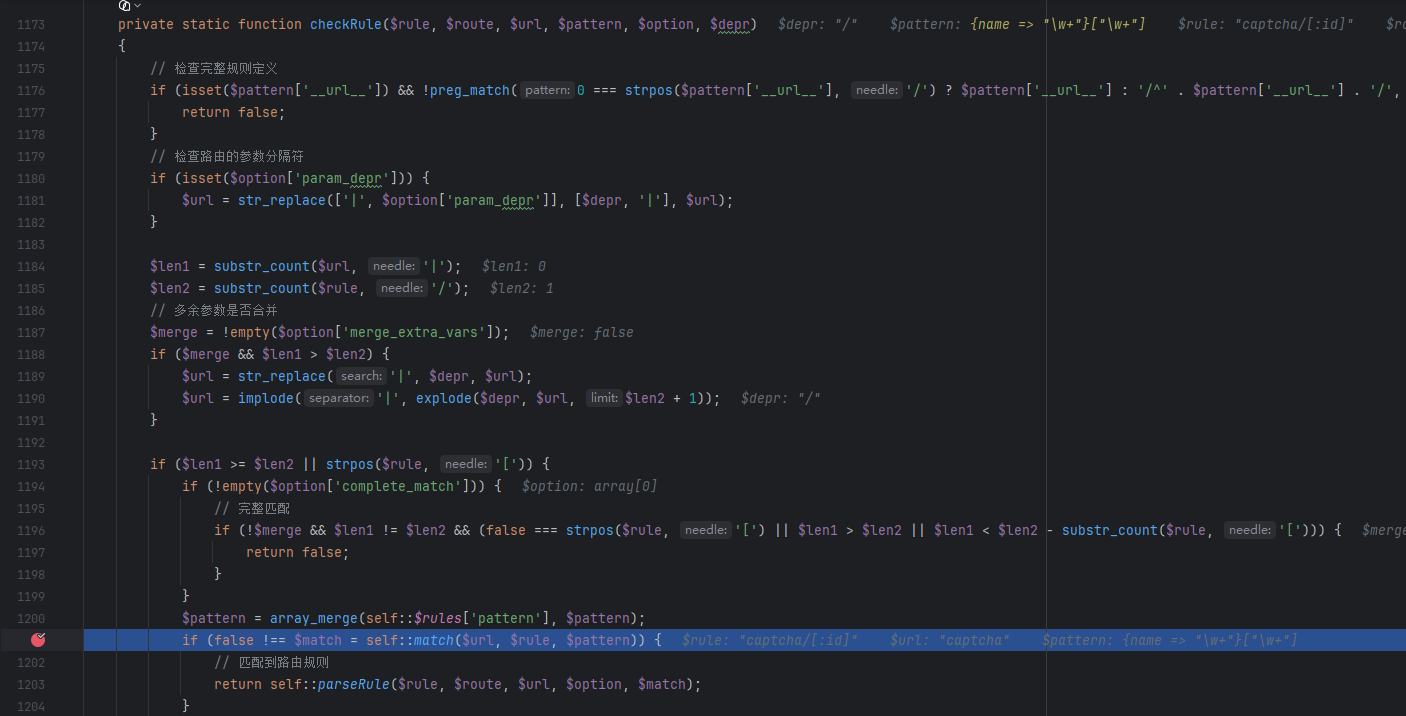The width and height of the screenshot is (1406, 716).
Task: Click the 'complete_match' string literal
Action: click(x=398, y=486)
